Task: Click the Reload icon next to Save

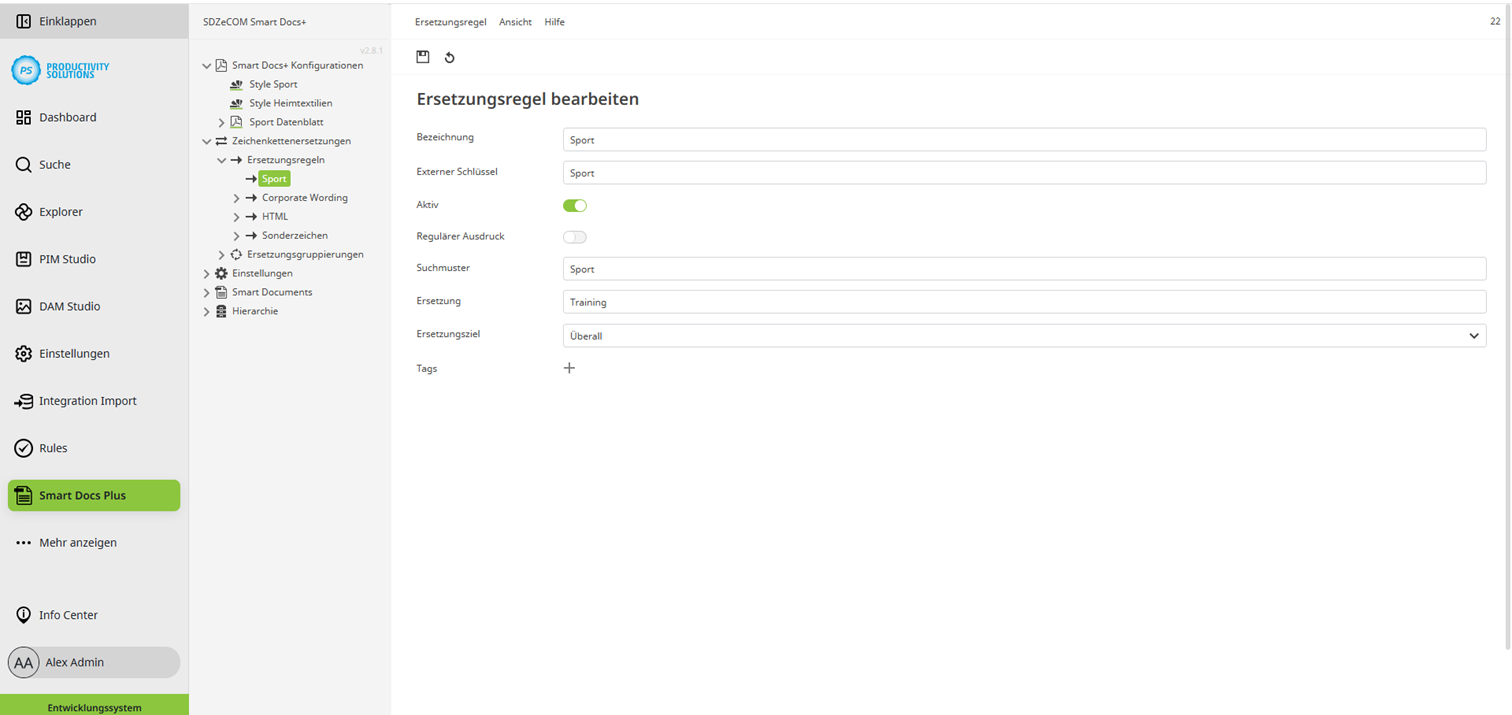Action: point(449,57)
